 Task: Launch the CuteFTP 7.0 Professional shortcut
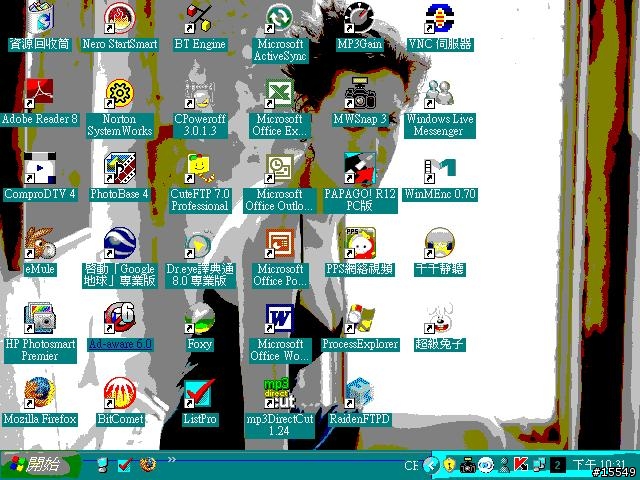point(199,168)
